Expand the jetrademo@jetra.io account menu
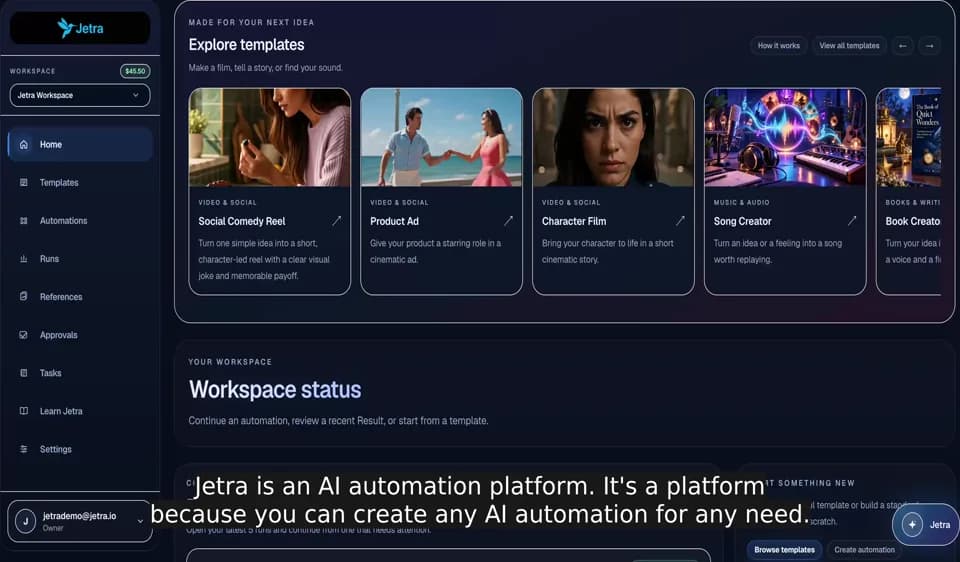Viewport: 960px width, 562px height. point(80,521)
